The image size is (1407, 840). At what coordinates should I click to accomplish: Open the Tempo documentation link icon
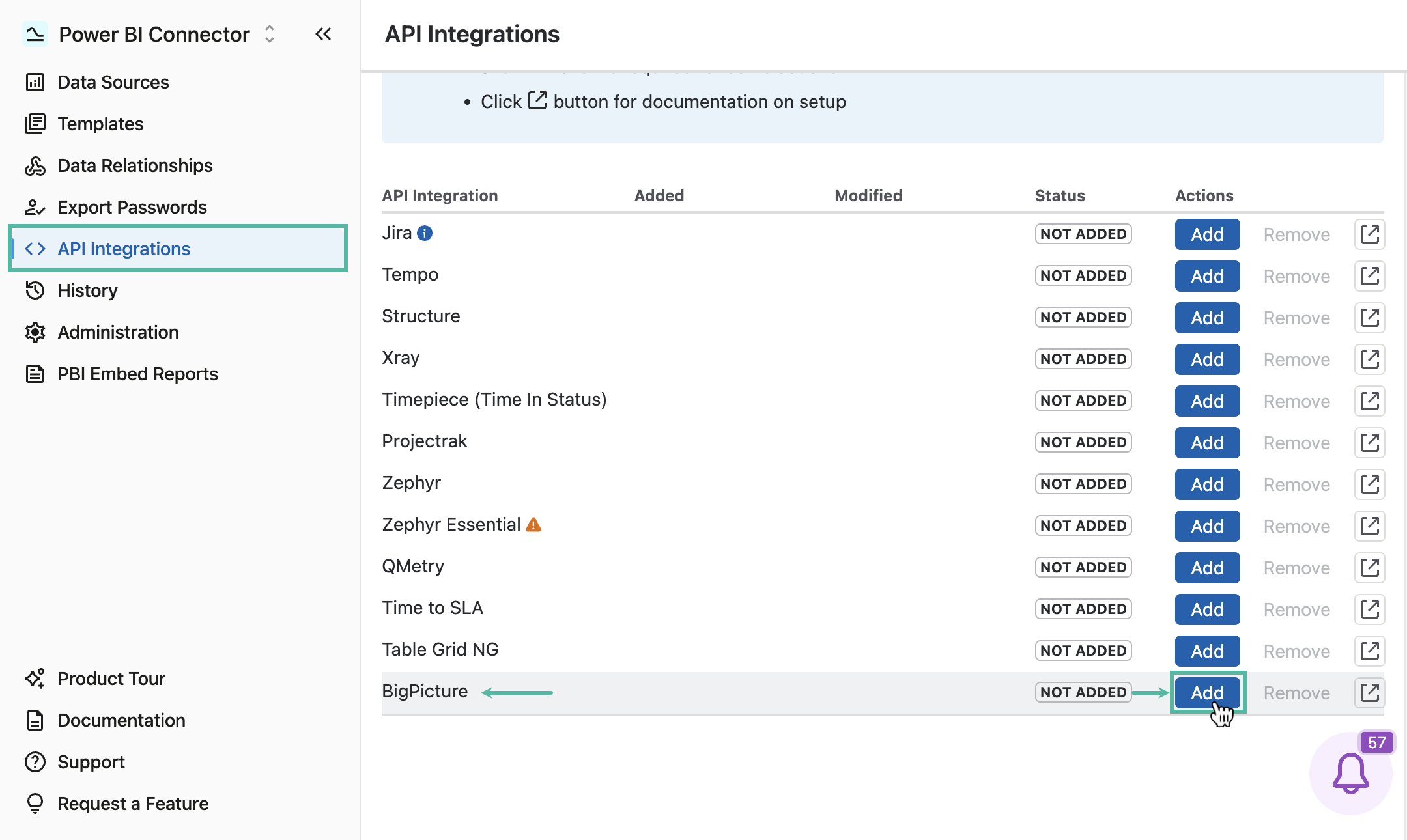[1369, 276]
